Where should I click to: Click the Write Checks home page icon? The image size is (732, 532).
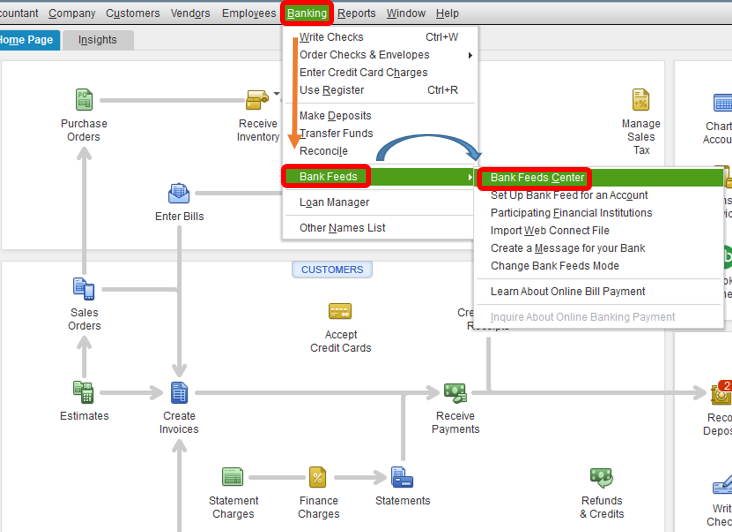[723, 485]
